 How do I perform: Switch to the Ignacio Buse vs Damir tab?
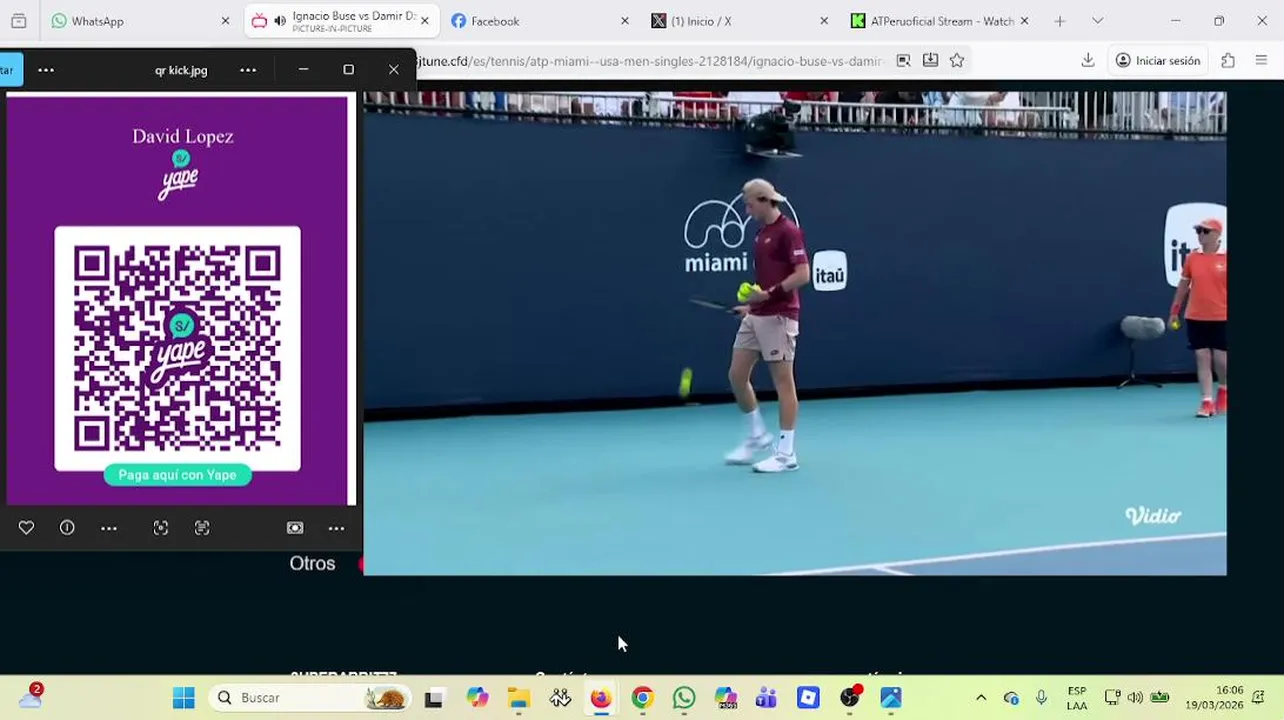[340, 21]
